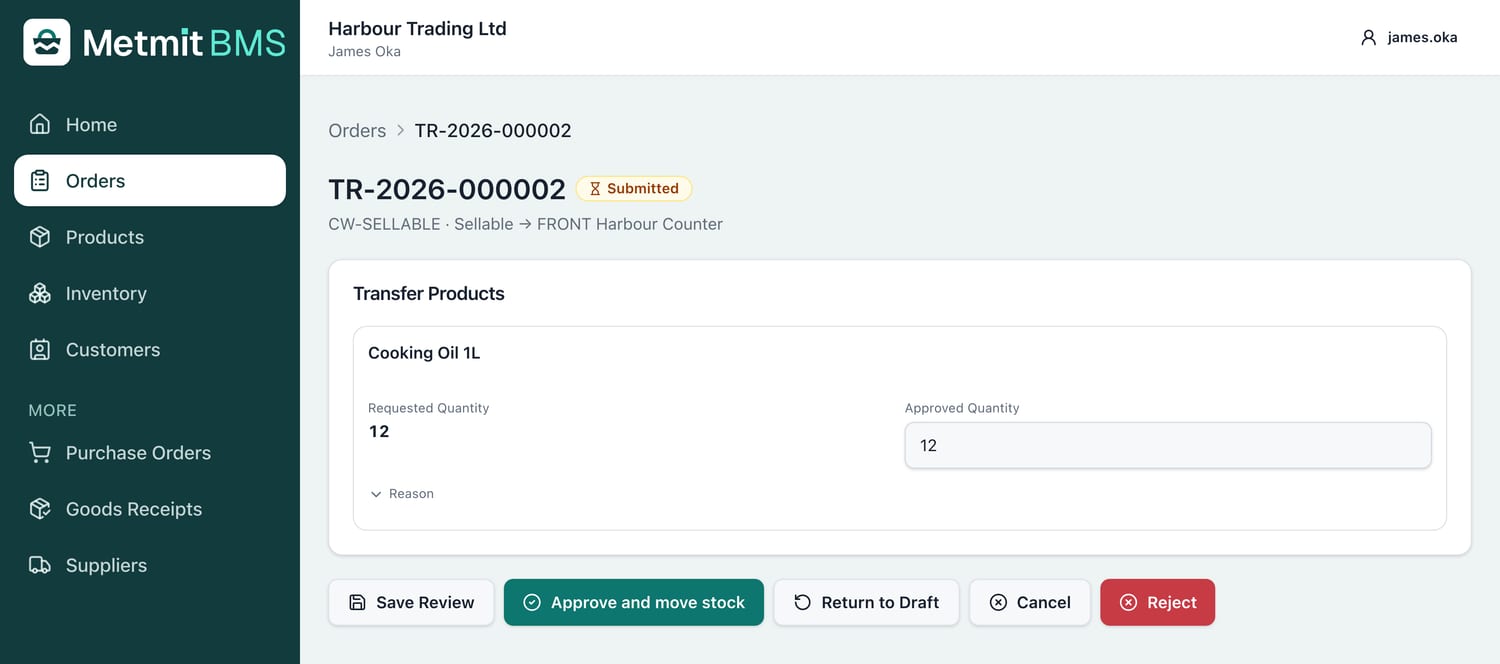Open Suppliers from the sidebar
Screen dimensions: 1500x664
[x=150, y=565]
